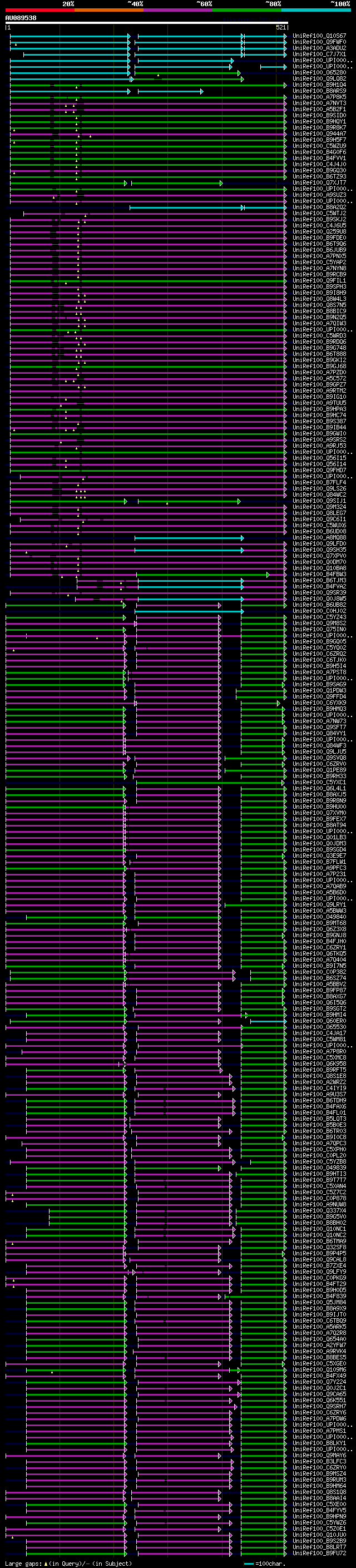356x1568 pixels.
Task: Select hit UniRef100_Q259U8
Action: point(319,231)
